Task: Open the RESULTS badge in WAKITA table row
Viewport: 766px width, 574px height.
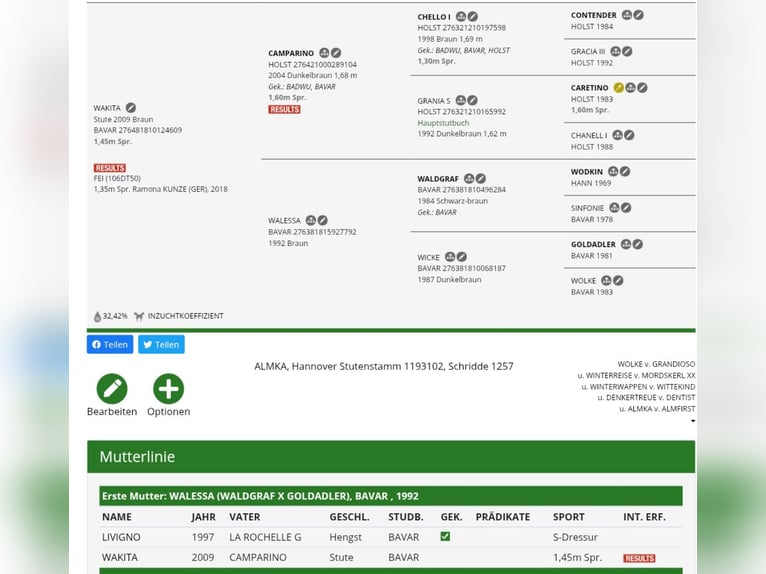Action: coord(639,558)
